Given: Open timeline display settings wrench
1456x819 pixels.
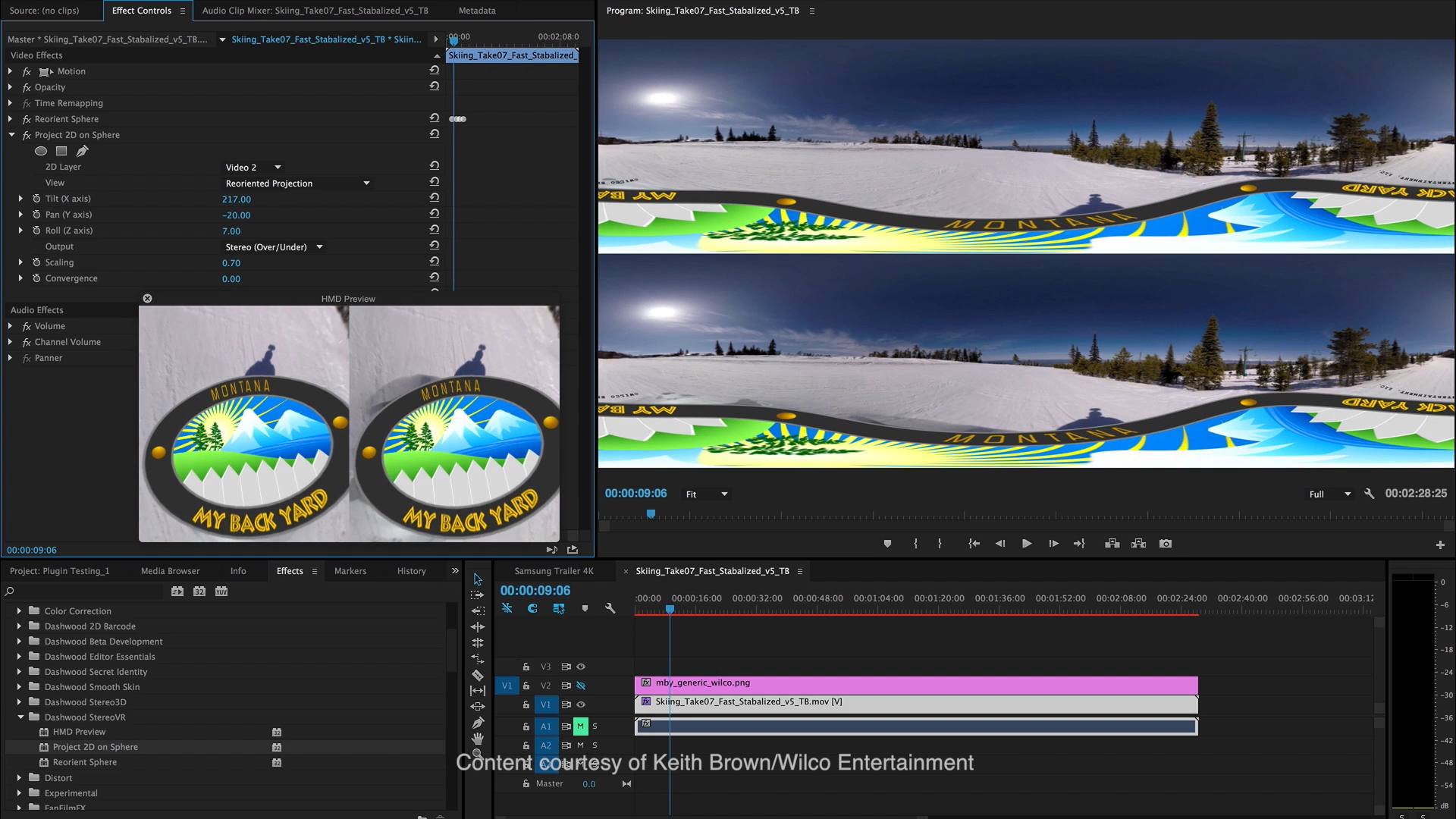Looking at the screenshot, I should [610, 608].
